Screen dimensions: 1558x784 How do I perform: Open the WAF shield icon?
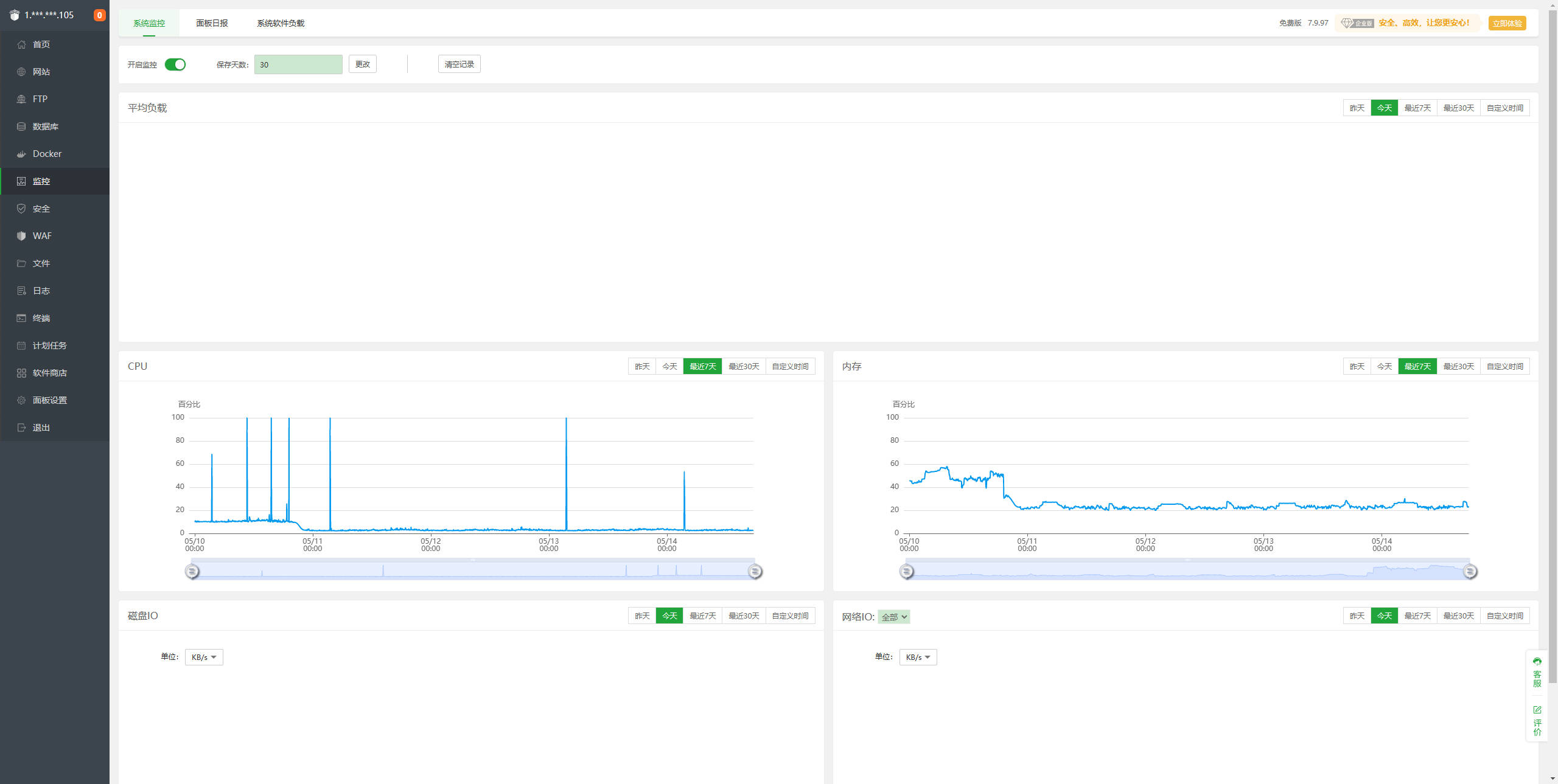21,236
